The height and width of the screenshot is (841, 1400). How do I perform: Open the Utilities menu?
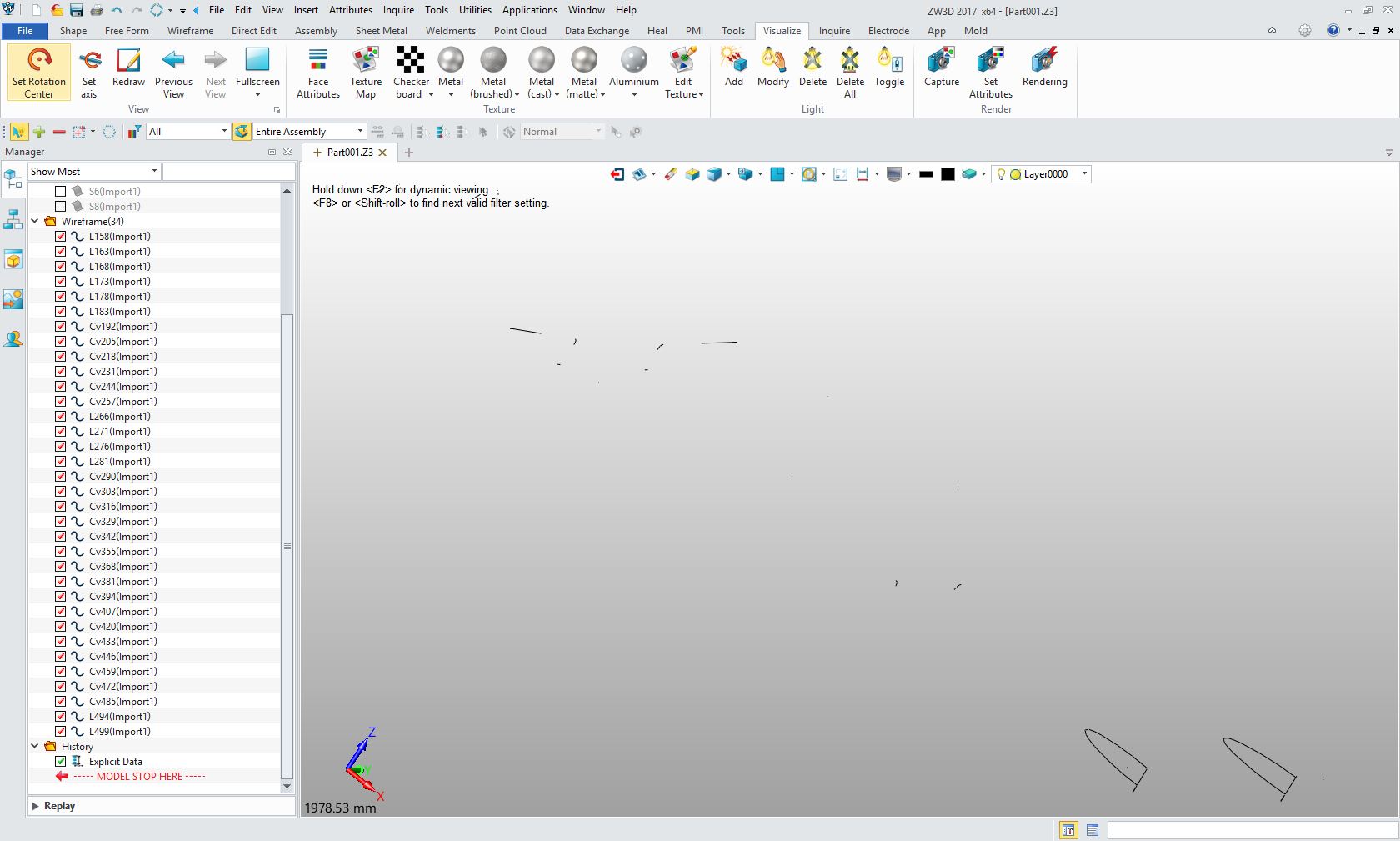tap(475, 10)
